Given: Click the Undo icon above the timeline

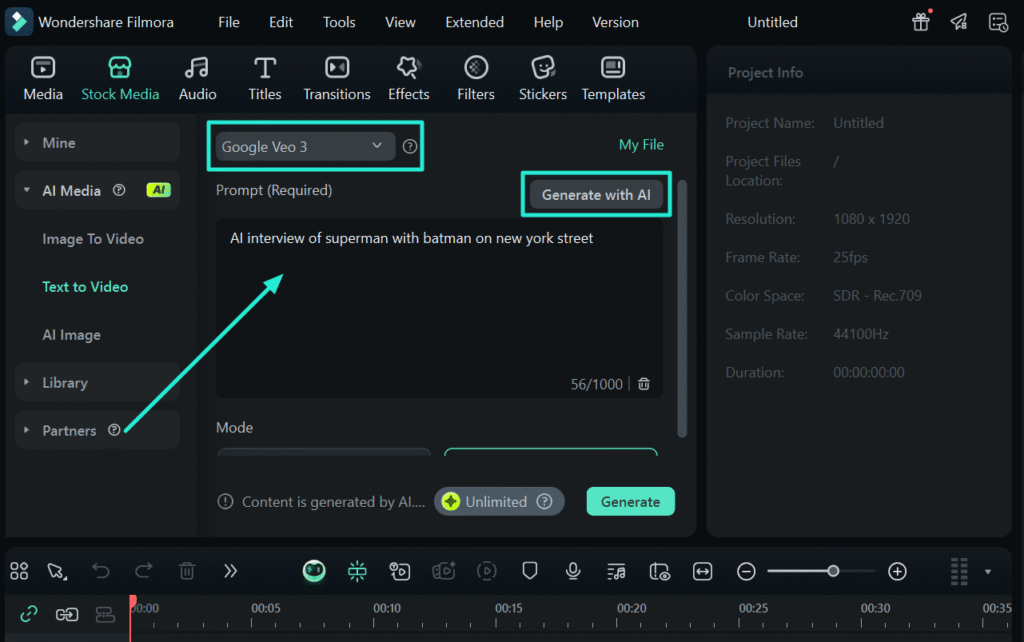Looking at the screenshot, I should (x=100, y=571).
